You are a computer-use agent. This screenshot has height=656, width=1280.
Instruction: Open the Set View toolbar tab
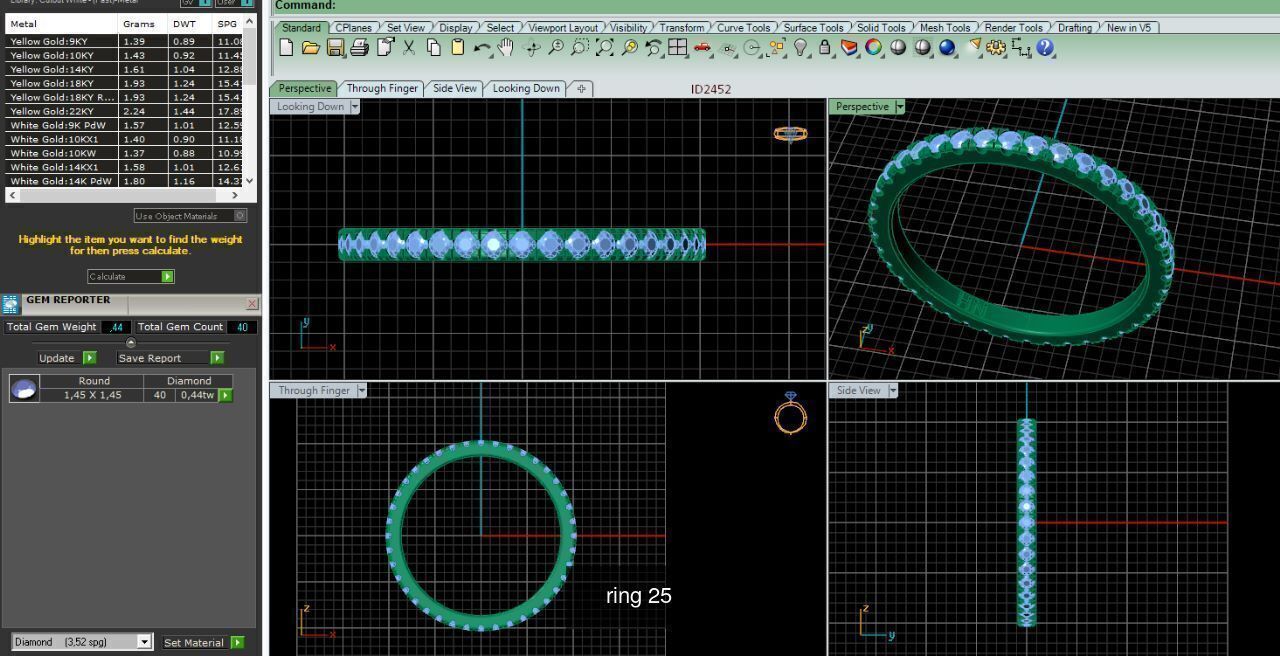(x=405, y=28)
